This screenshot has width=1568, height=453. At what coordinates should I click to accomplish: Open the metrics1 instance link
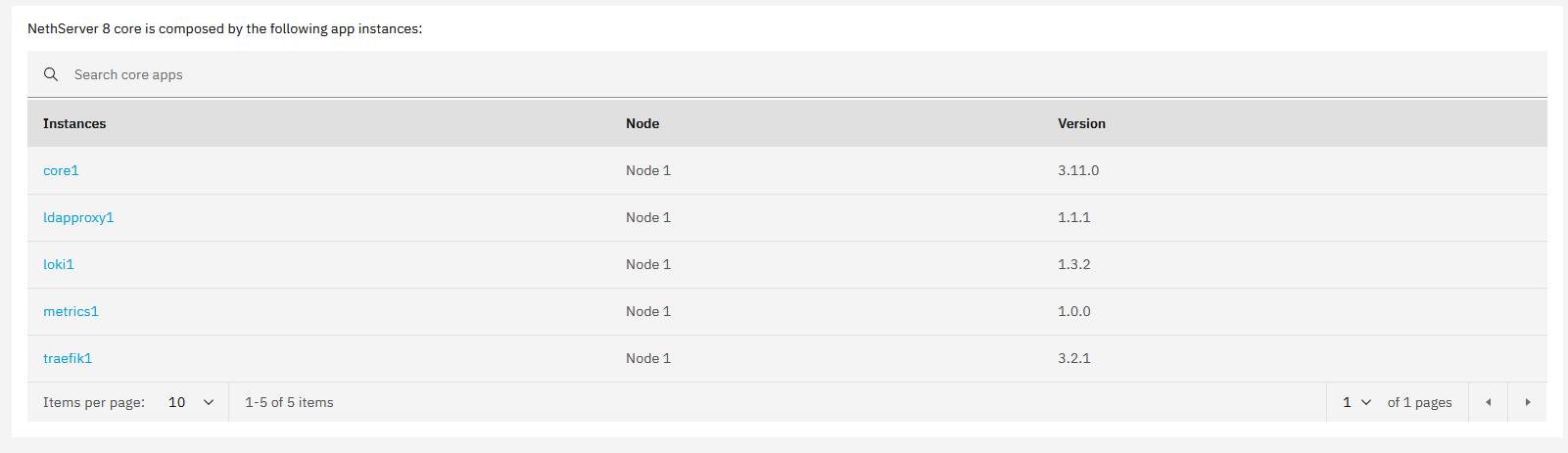click(x=71, y=311)
